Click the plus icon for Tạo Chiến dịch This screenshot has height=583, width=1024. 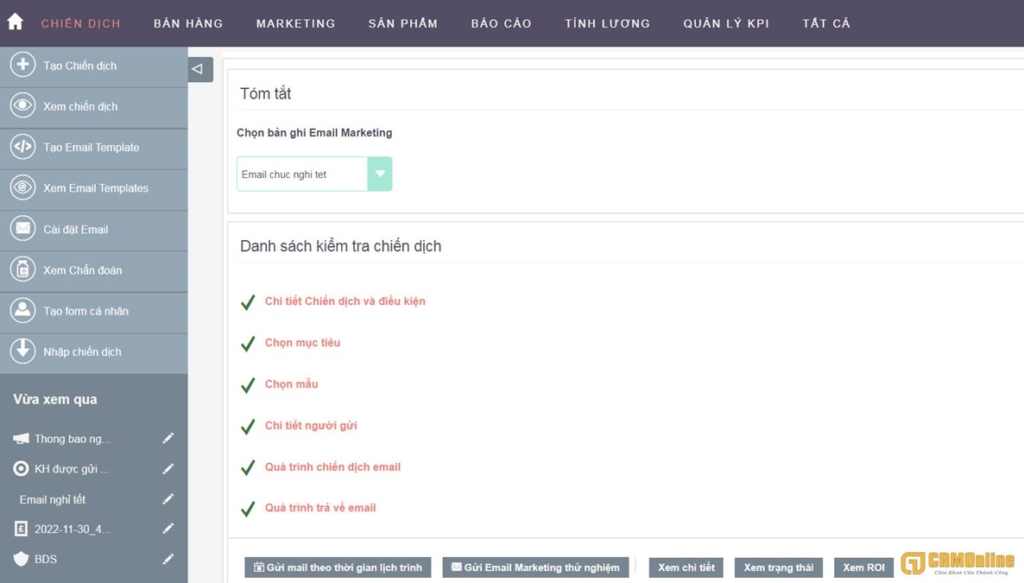[22, 65]
